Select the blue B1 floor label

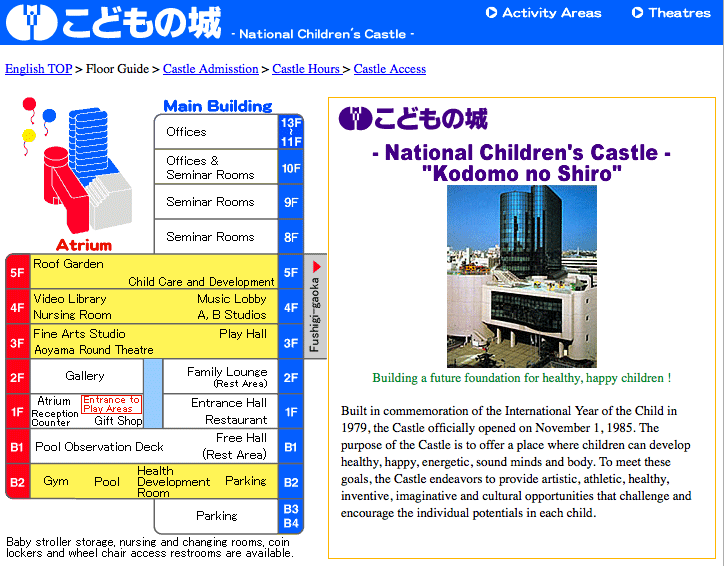point(291,447)
